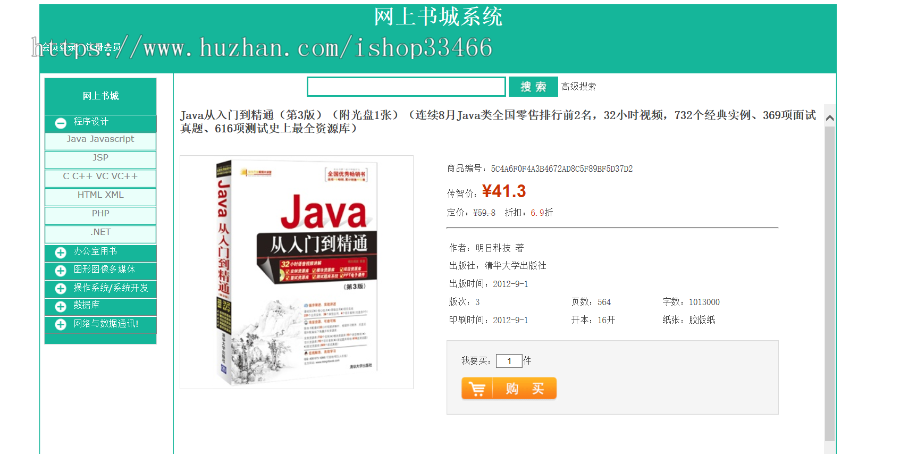Image resolution: width=900 pixels, height=454 pixels.
Task: Expand the 图形图像多媒体 category plus icon
Action: 60,270
